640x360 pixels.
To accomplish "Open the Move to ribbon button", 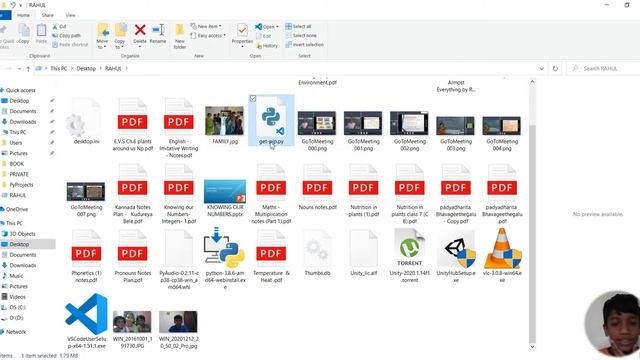I will [x=102, y=36].
